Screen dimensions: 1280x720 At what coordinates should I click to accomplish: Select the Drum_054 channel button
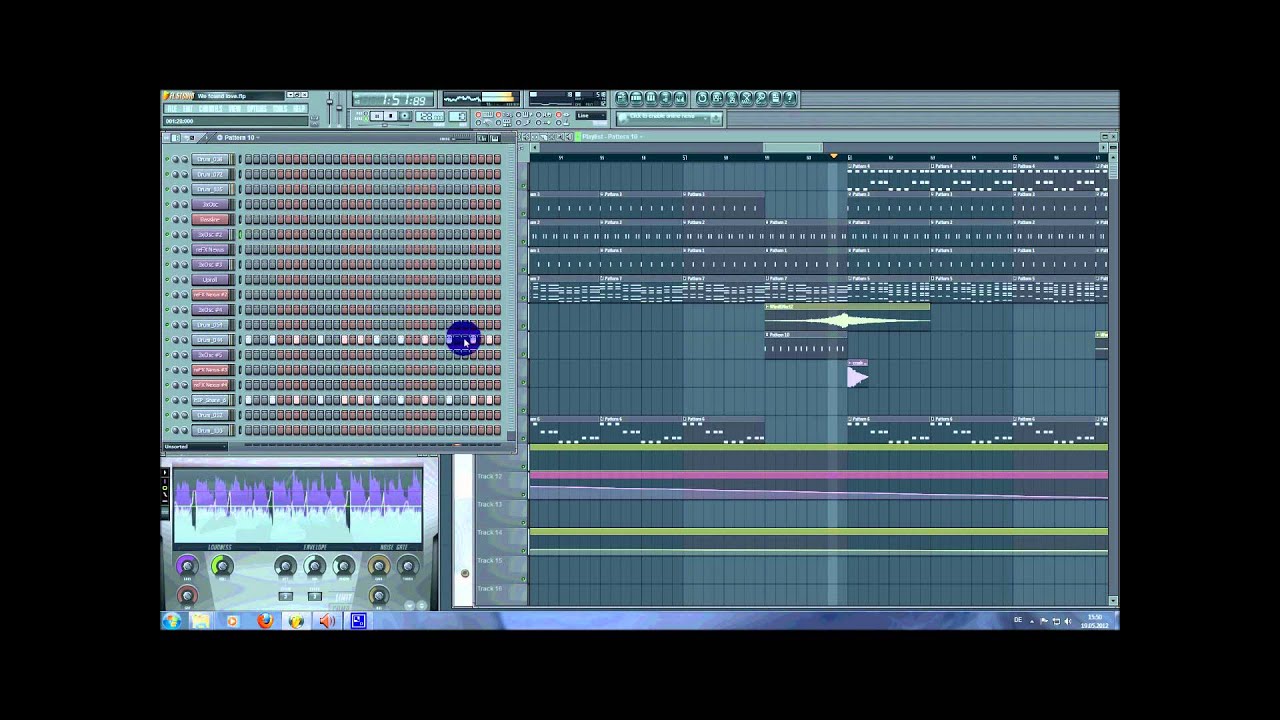click(x=210, y=325)
